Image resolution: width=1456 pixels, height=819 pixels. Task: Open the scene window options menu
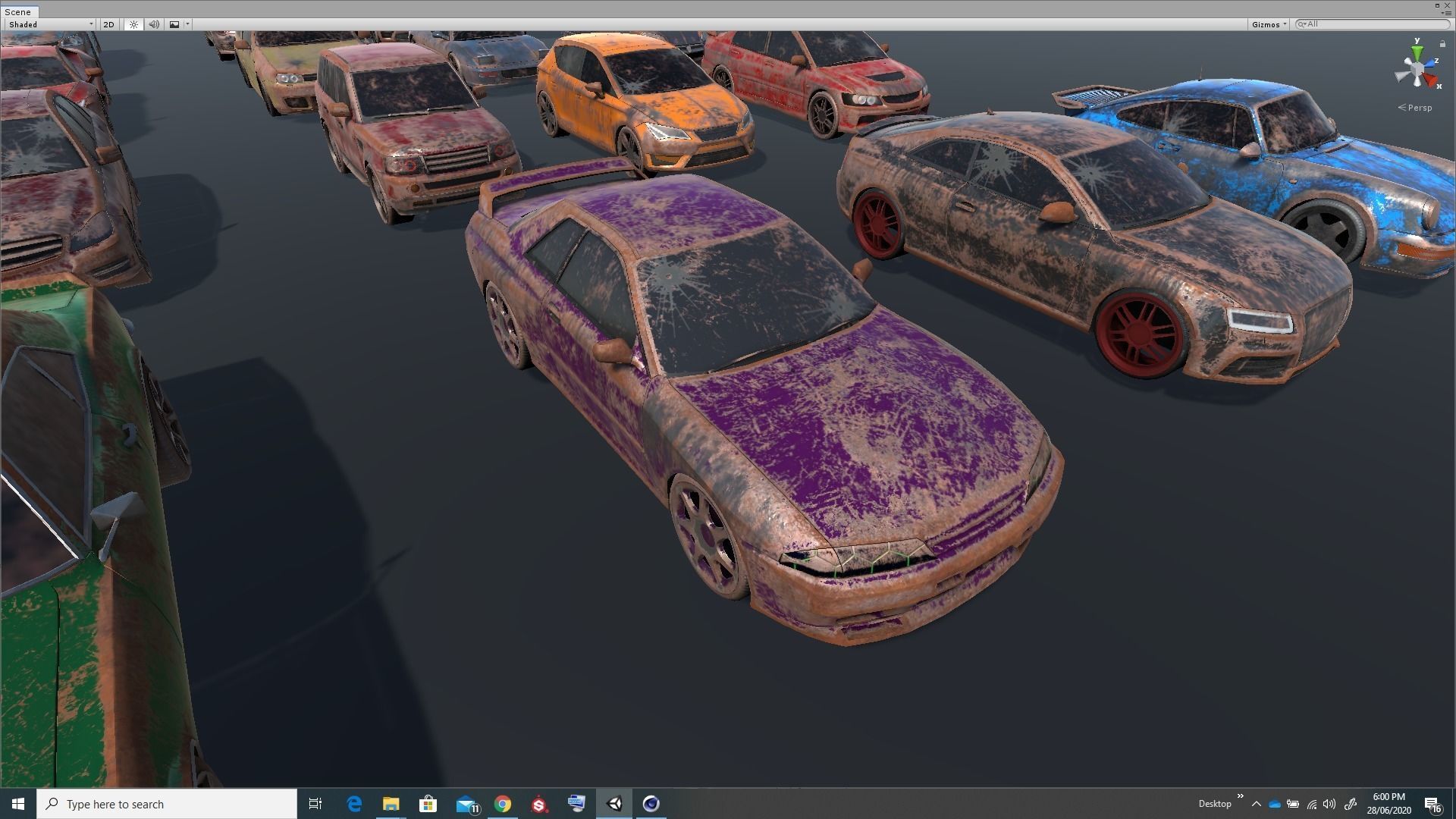1447,13
